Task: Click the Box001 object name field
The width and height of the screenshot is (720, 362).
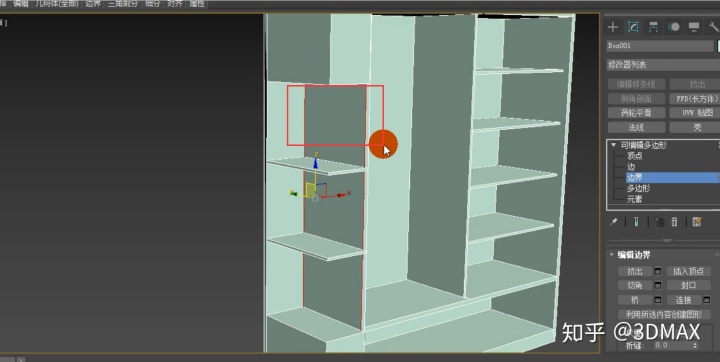Action: (660, 46)
